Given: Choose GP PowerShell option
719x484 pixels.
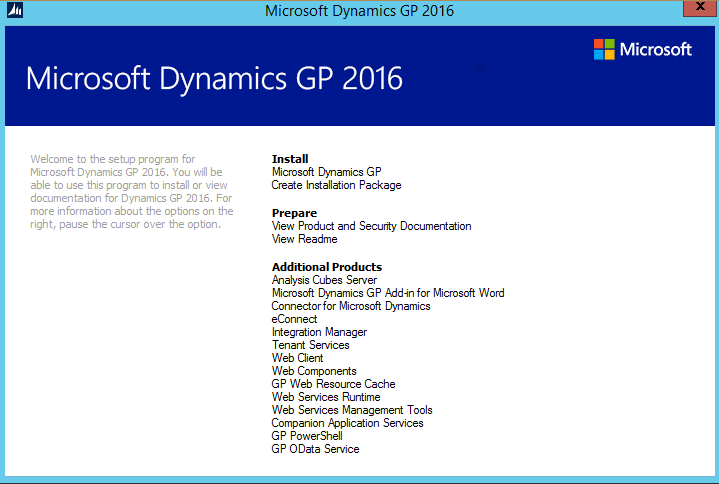Looking at the screenshot, I should coord(307,436).
